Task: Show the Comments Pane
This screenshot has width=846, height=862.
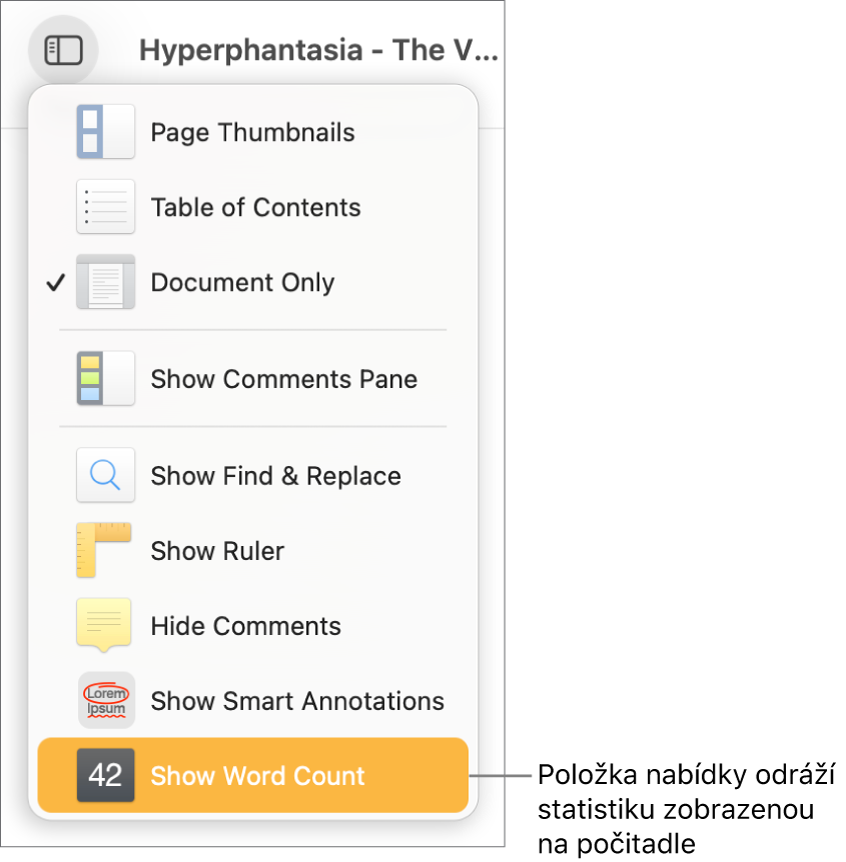Action: pyautogui.click(x=284, y=379)
